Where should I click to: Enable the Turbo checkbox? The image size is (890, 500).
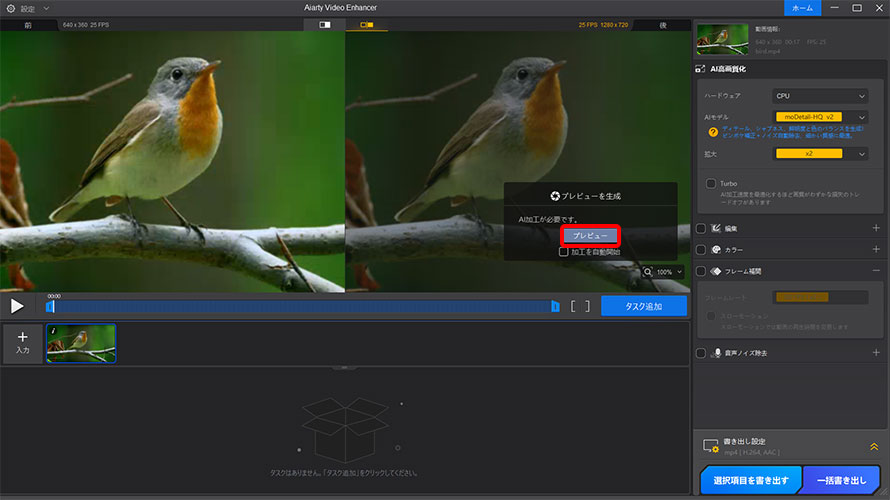tap(711, 183)
